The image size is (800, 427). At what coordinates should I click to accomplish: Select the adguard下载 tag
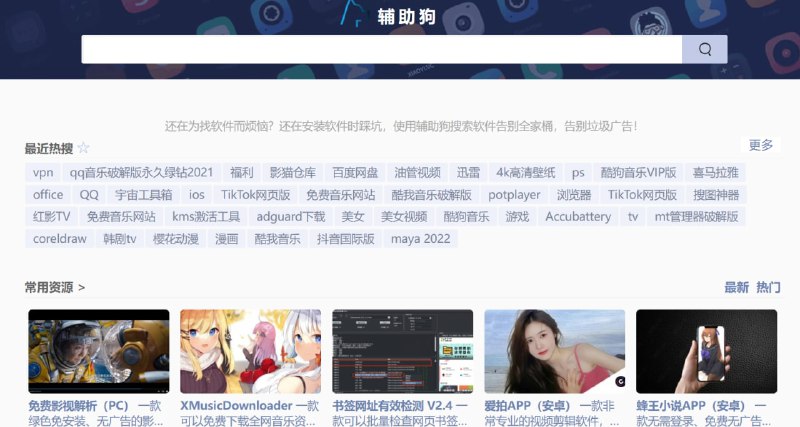click(x=290, y=216)
